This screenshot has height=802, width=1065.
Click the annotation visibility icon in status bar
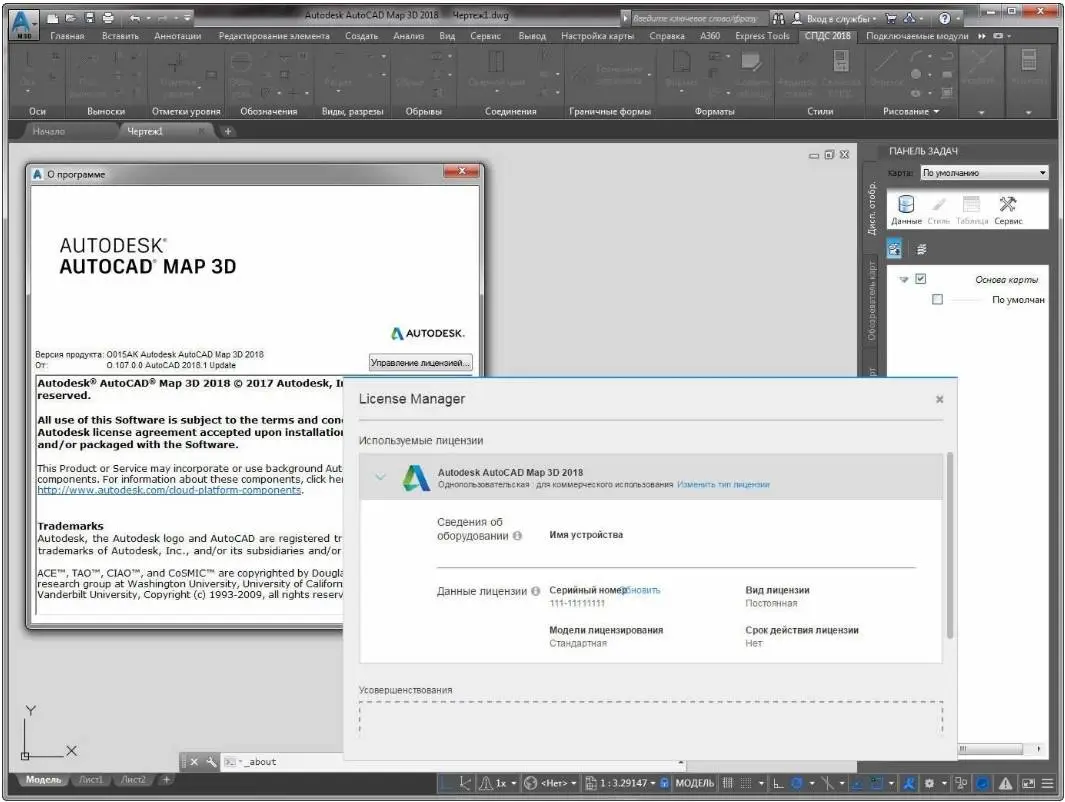click(x=909, y=783)
